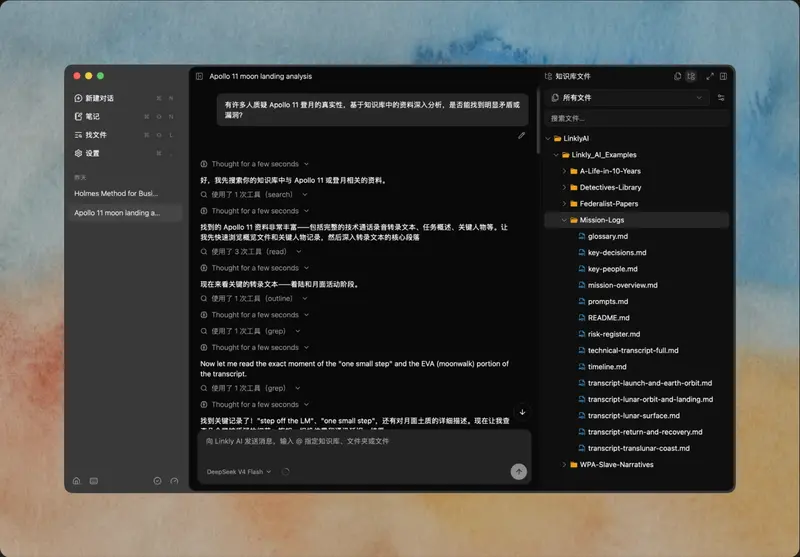The height and width of the screenshot is (557, 800).
Task: Open the 笔记 notes section
Action: [125, 116]
